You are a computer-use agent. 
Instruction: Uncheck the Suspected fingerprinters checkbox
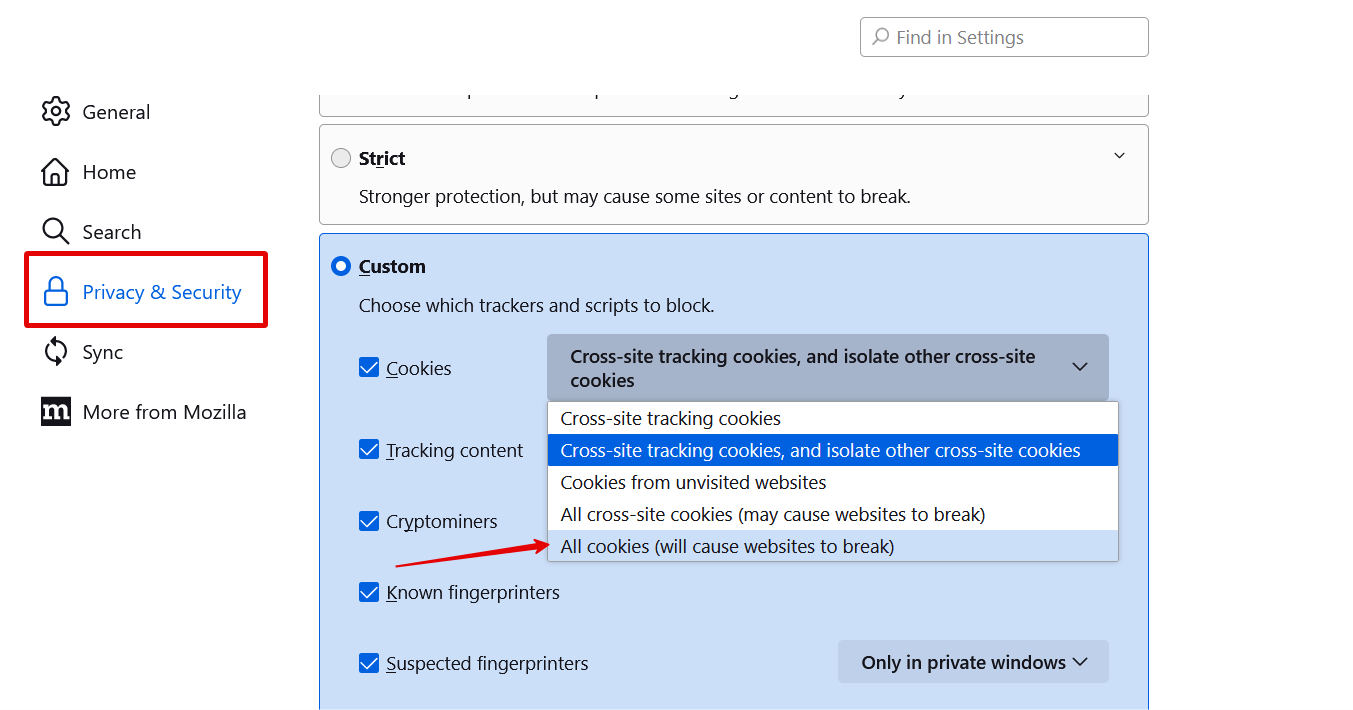click(x=369, y=663)
